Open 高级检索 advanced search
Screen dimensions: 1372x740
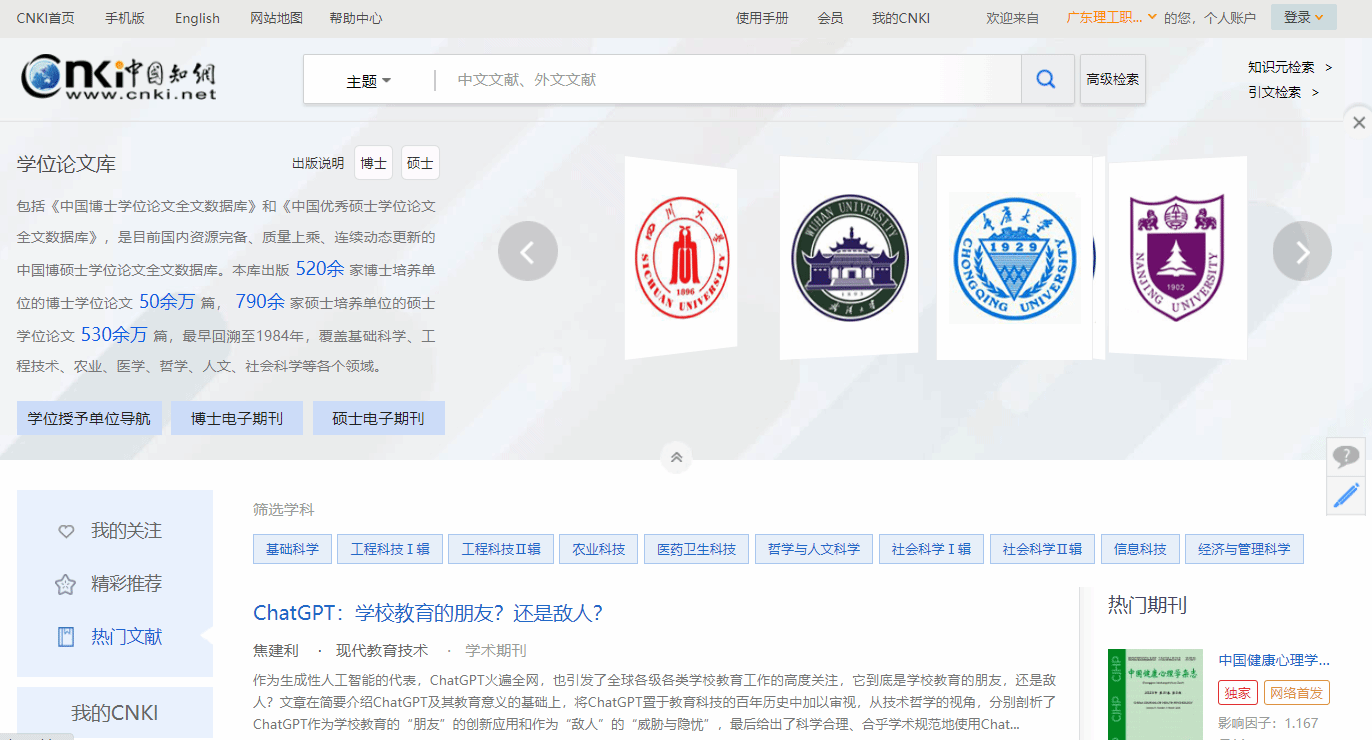coord(1113,79)
